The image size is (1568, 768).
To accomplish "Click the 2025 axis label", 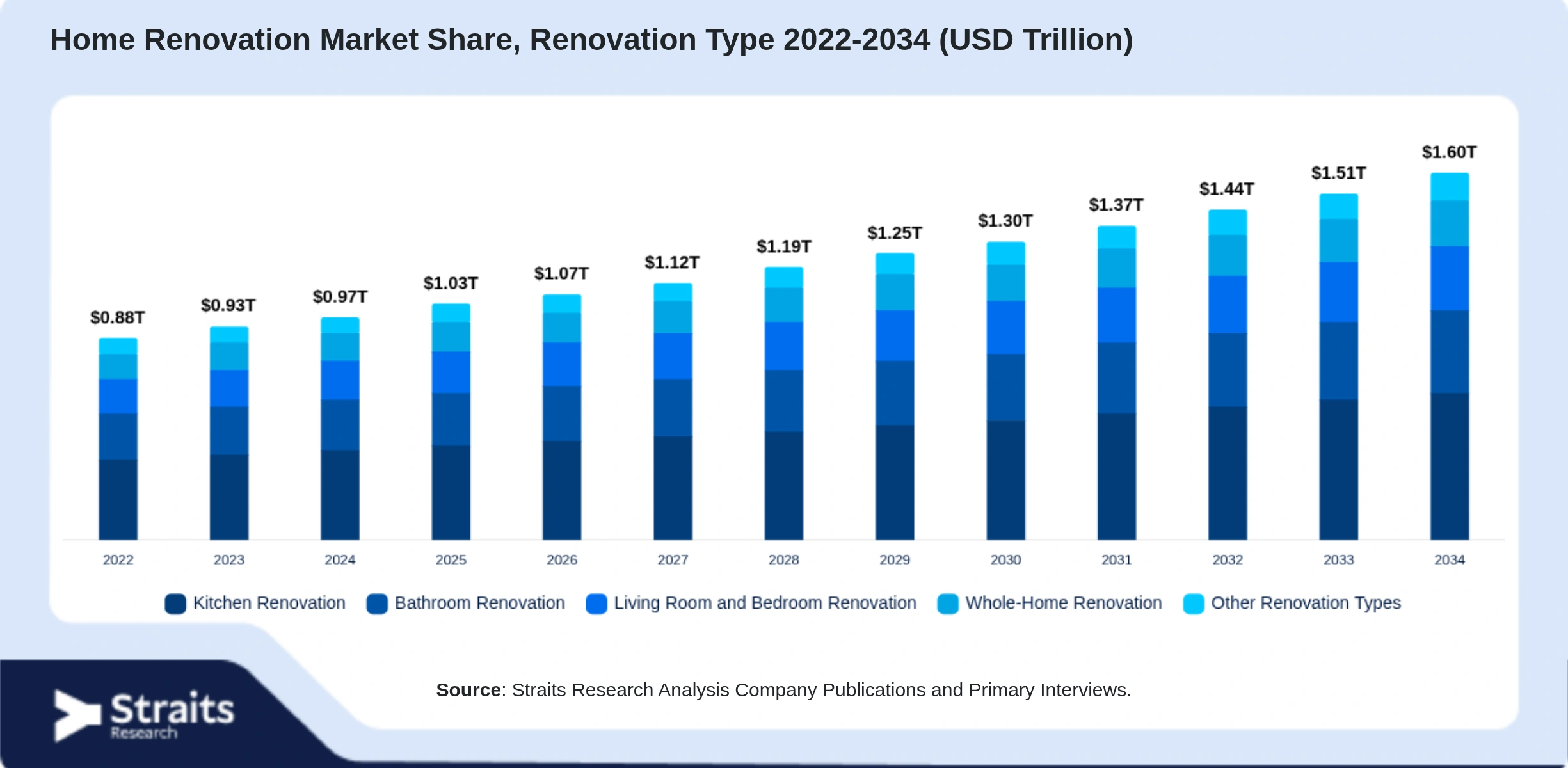I will [451, 560].
